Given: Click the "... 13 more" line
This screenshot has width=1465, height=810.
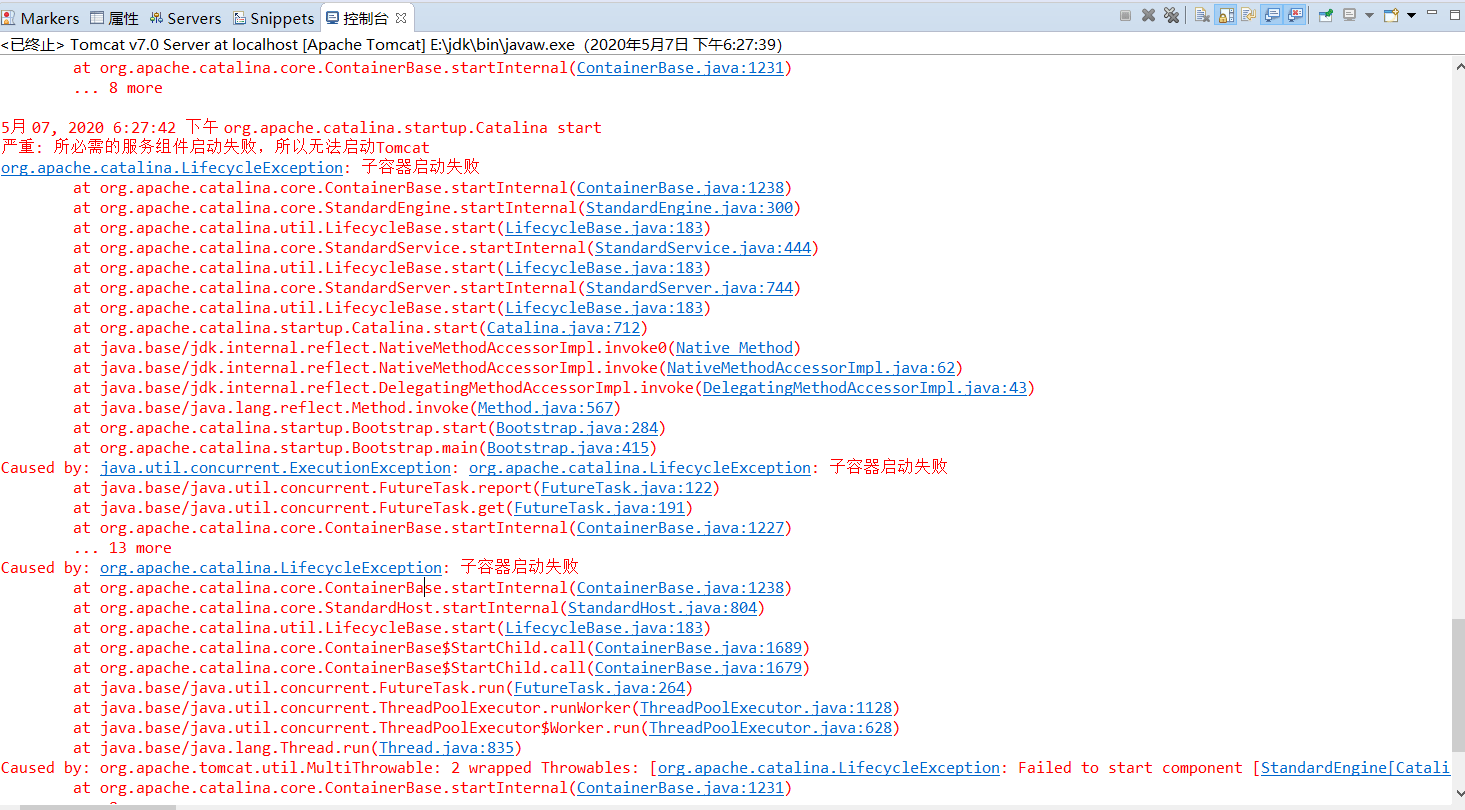Looking at the screenshot, I should [x=122, y=548].
